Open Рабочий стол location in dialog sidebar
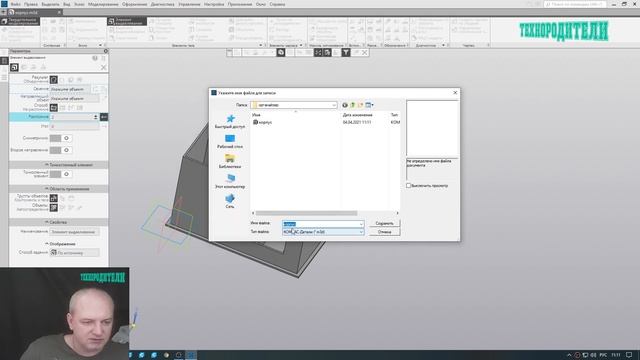Screen dimensions: 640x360 [x=230, y=141]
